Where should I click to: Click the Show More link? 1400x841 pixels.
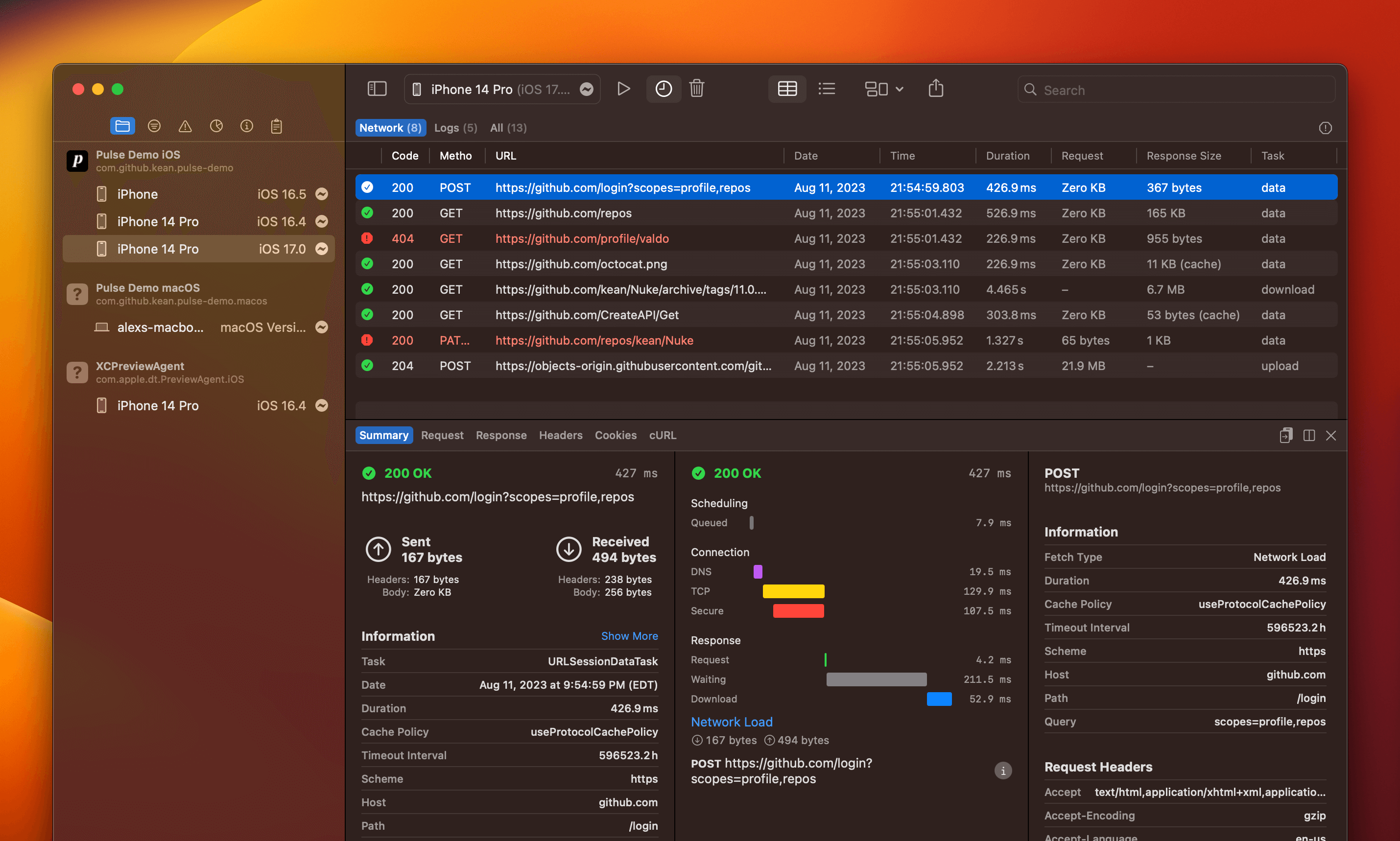(629, 636)
